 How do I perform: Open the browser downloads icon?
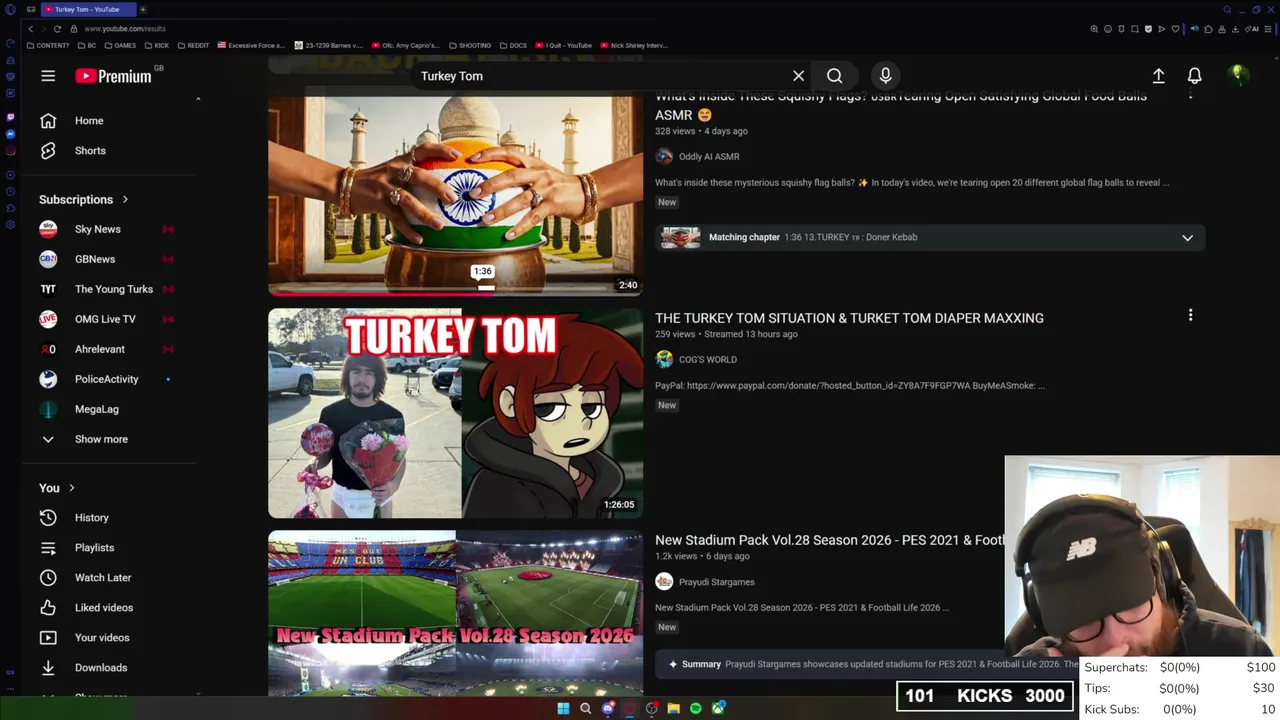1235,29
